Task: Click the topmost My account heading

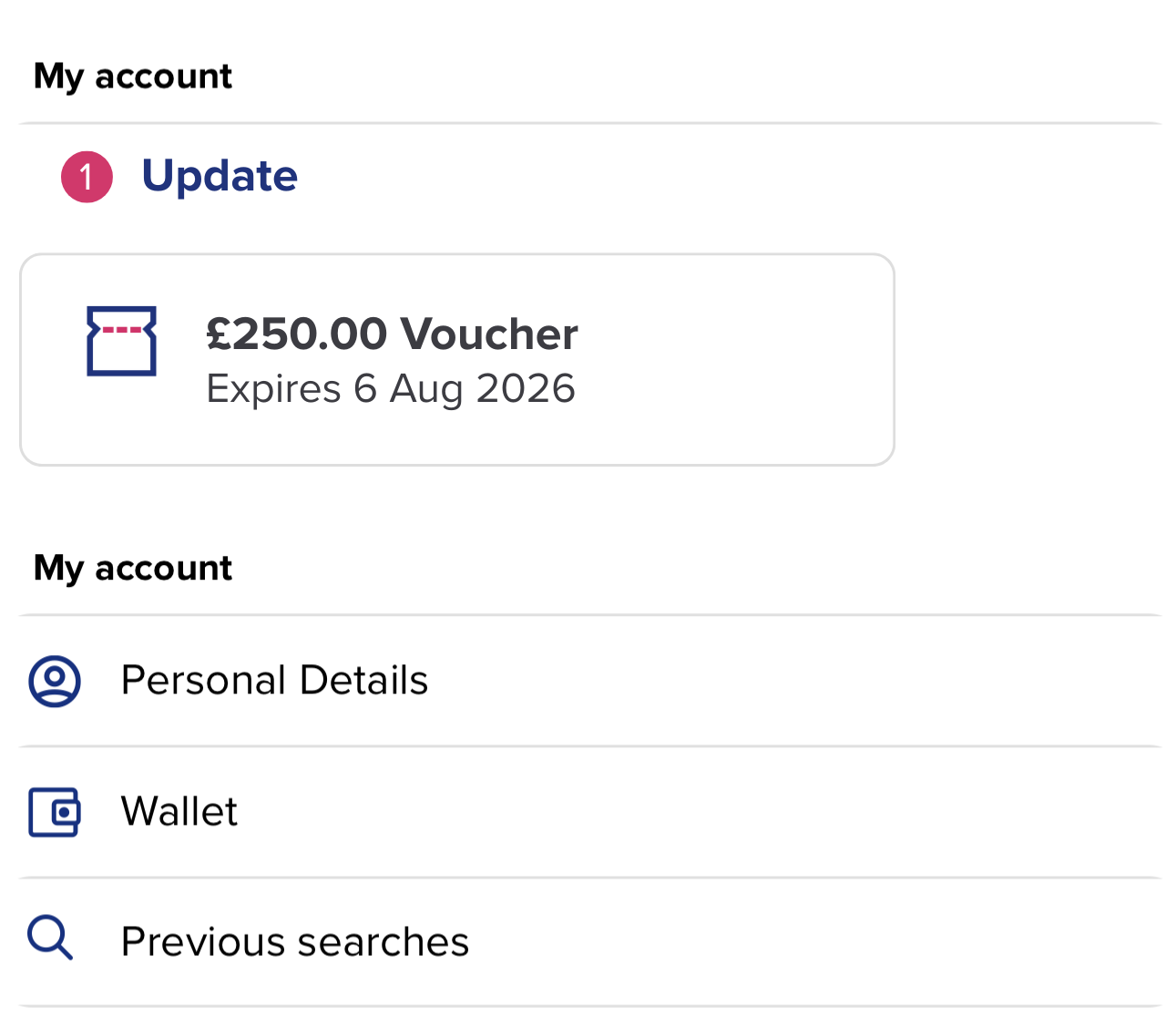Action: [x=133, y=76]
